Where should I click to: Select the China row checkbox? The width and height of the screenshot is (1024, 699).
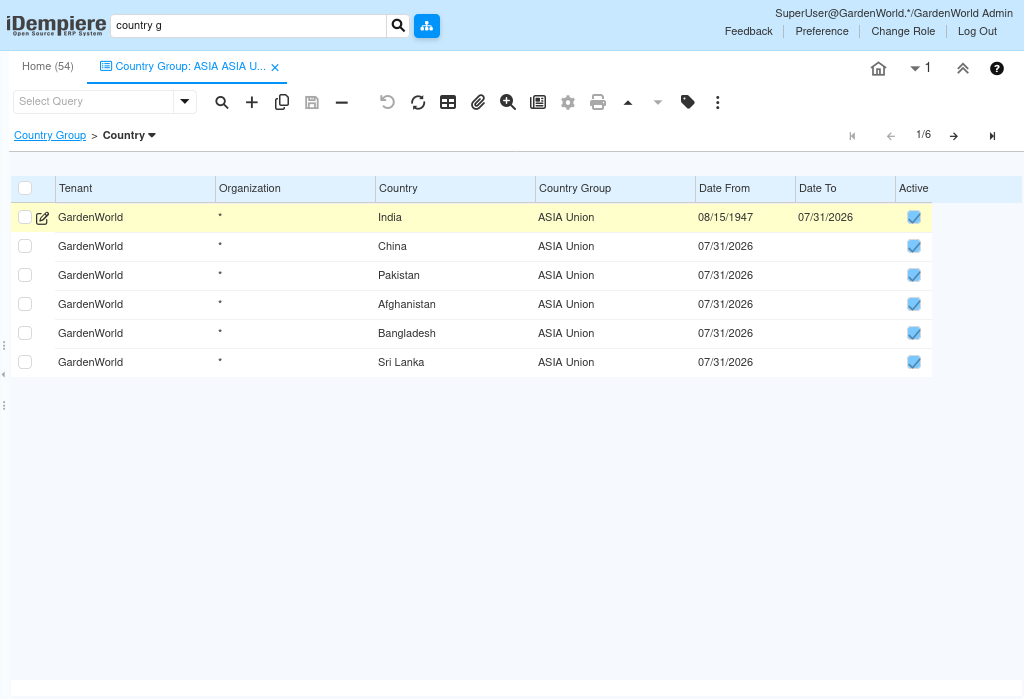coord(25,246)
